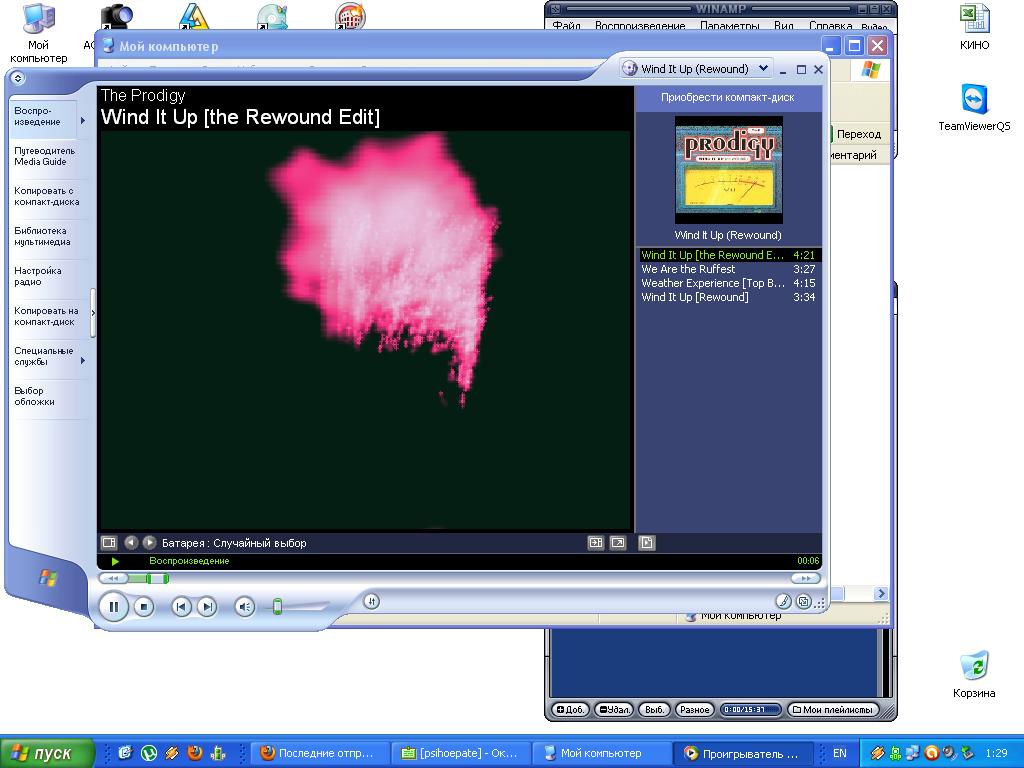This screenshot has height=768, width=1024.
Task: Select track Weather Experience [Top B...
Action: point(728,283)
